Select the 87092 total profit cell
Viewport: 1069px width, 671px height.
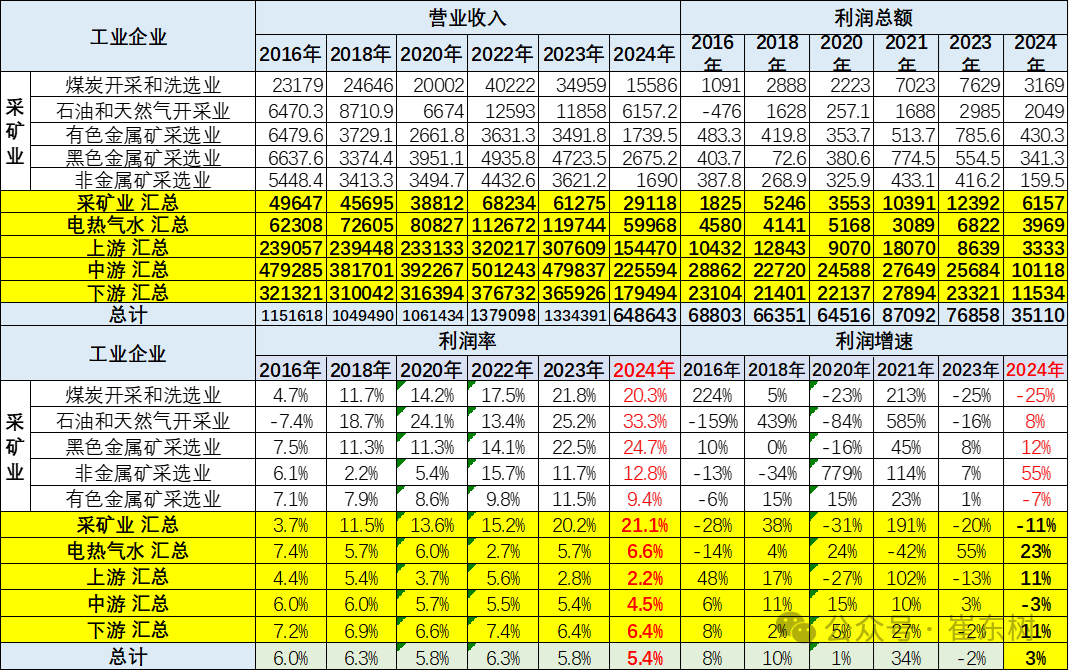click(x=906, y=315)
